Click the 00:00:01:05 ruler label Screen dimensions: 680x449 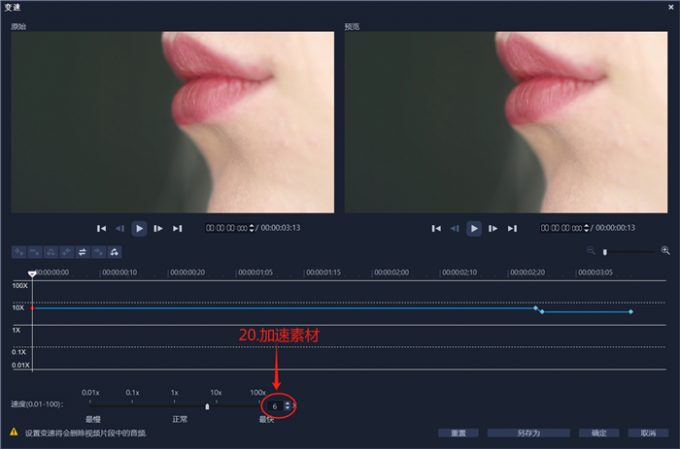tap(255, 272)
